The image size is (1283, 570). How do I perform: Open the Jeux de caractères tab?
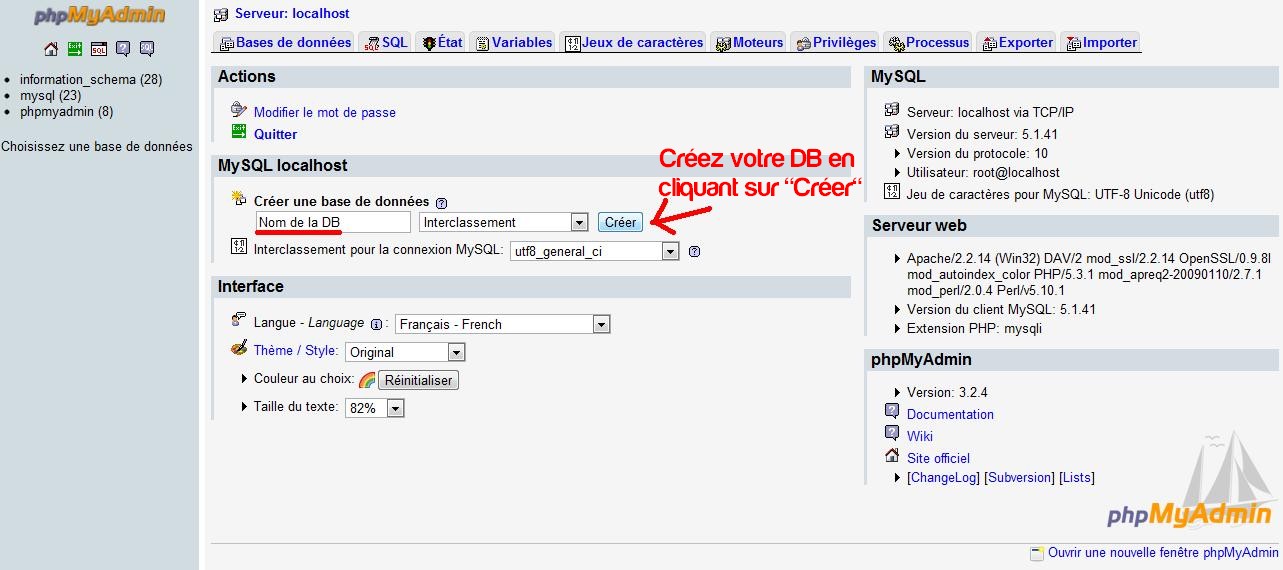634,43
